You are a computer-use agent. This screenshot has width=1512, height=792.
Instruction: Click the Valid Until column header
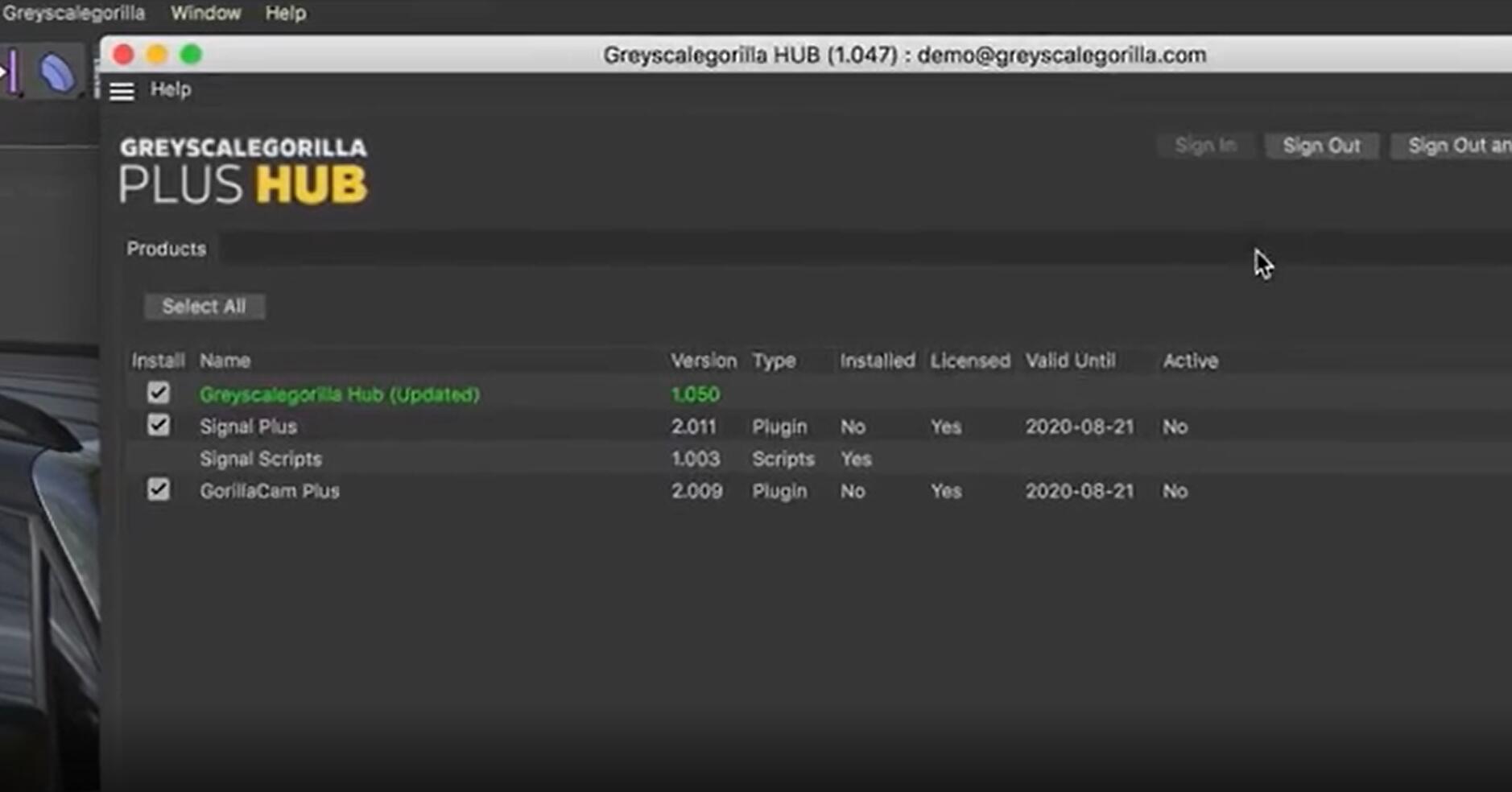[1070, 361]
